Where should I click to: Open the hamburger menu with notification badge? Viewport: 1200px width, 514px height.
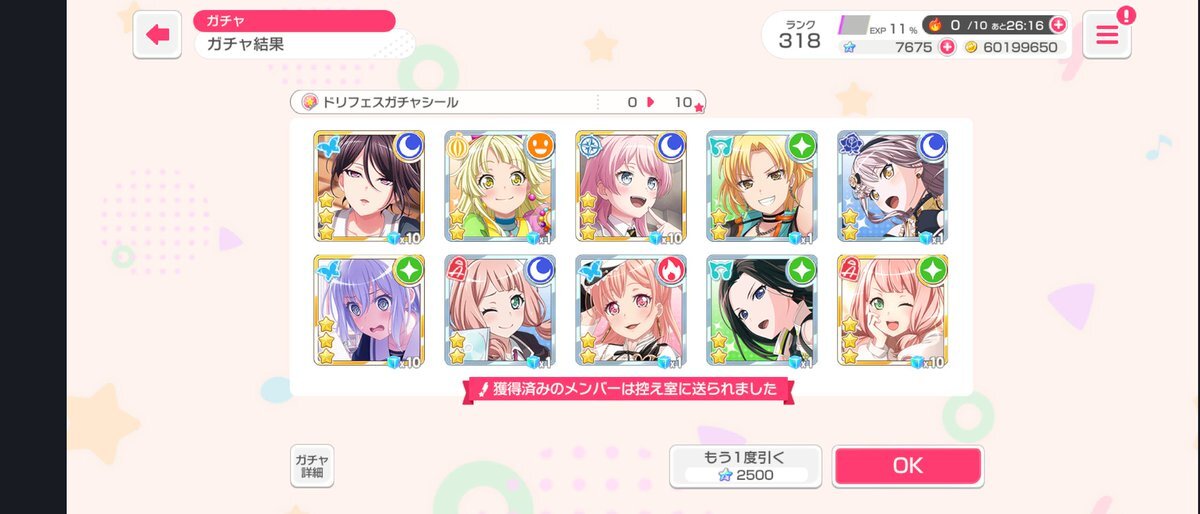pos(1107,35)
